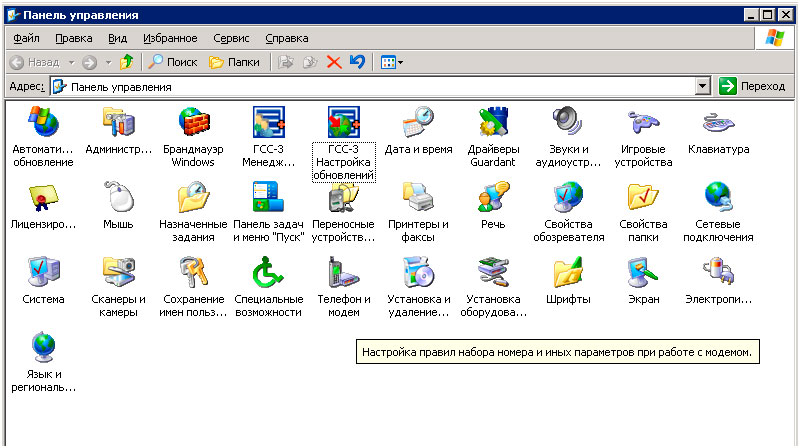The width and height of the screenshot is (800, 448).
Task: Maximize the Панель управления window
Action: (x=767, y=15)
